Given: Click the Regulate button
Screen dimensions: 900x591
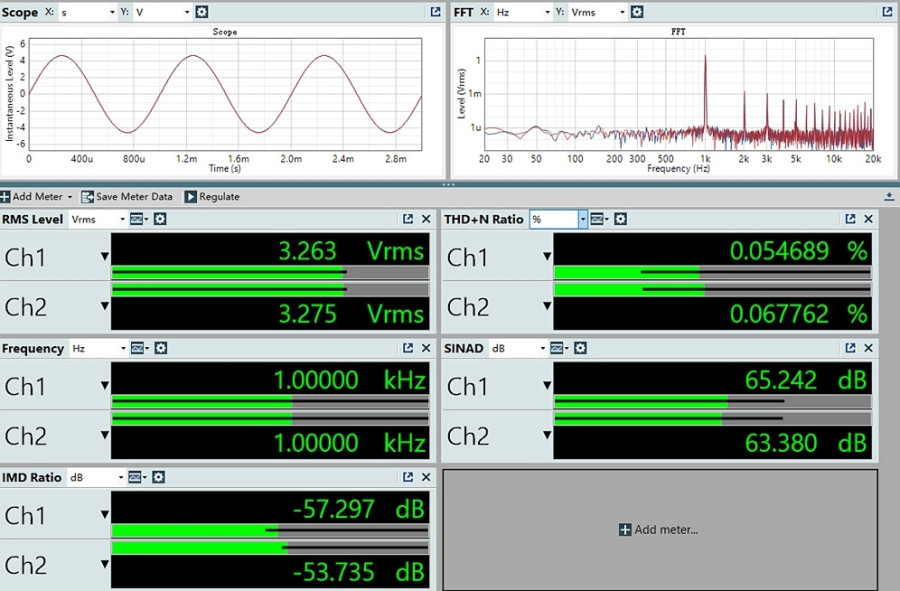Looking at the screenshot, I should tap(212, 197).
